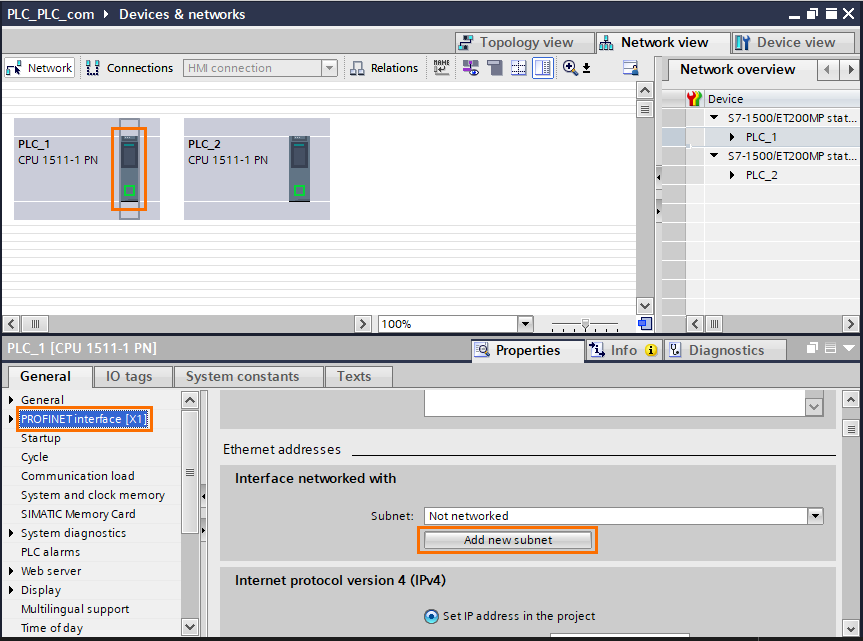Click Network overview right arrow
863x641 pixels.
[x=850, y=70]
